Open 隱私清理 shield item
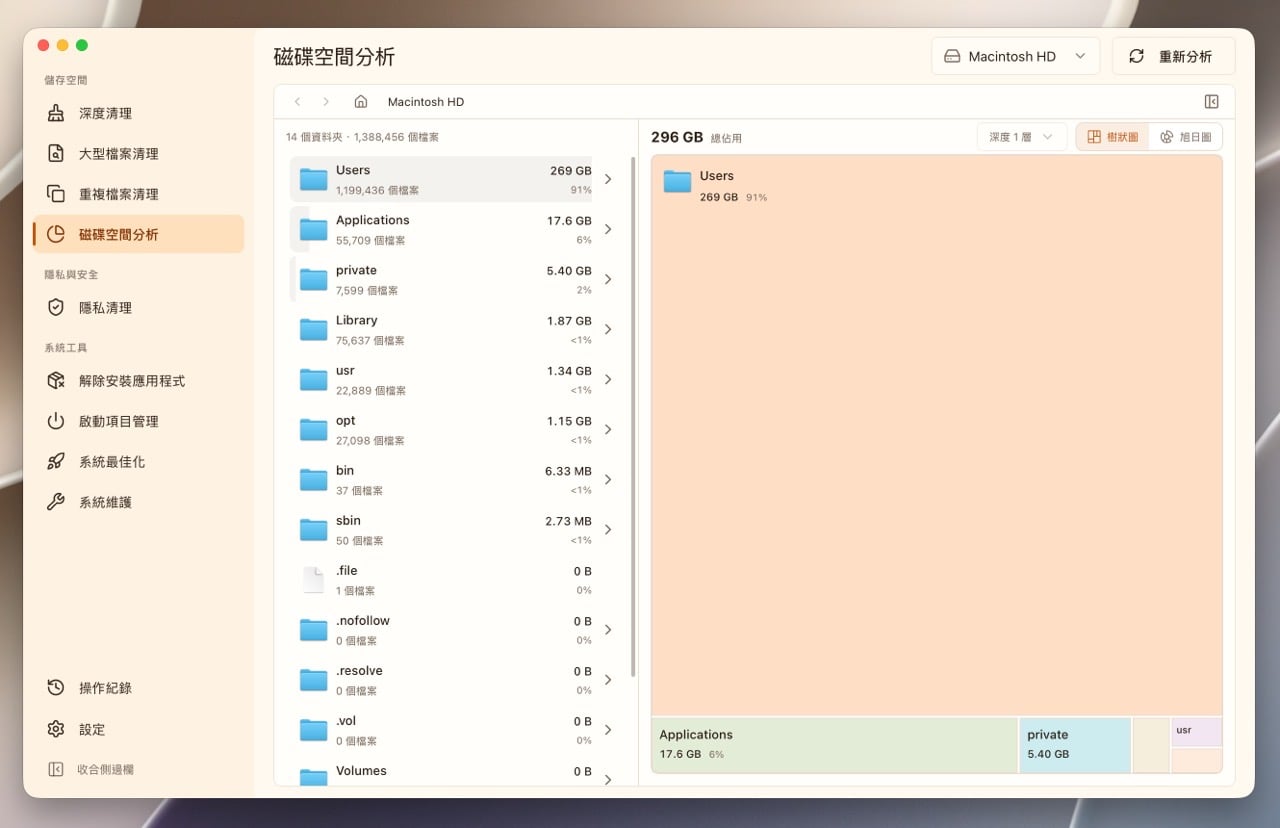The height and width of the screenshot is (828, 1280). pos(138,308)
